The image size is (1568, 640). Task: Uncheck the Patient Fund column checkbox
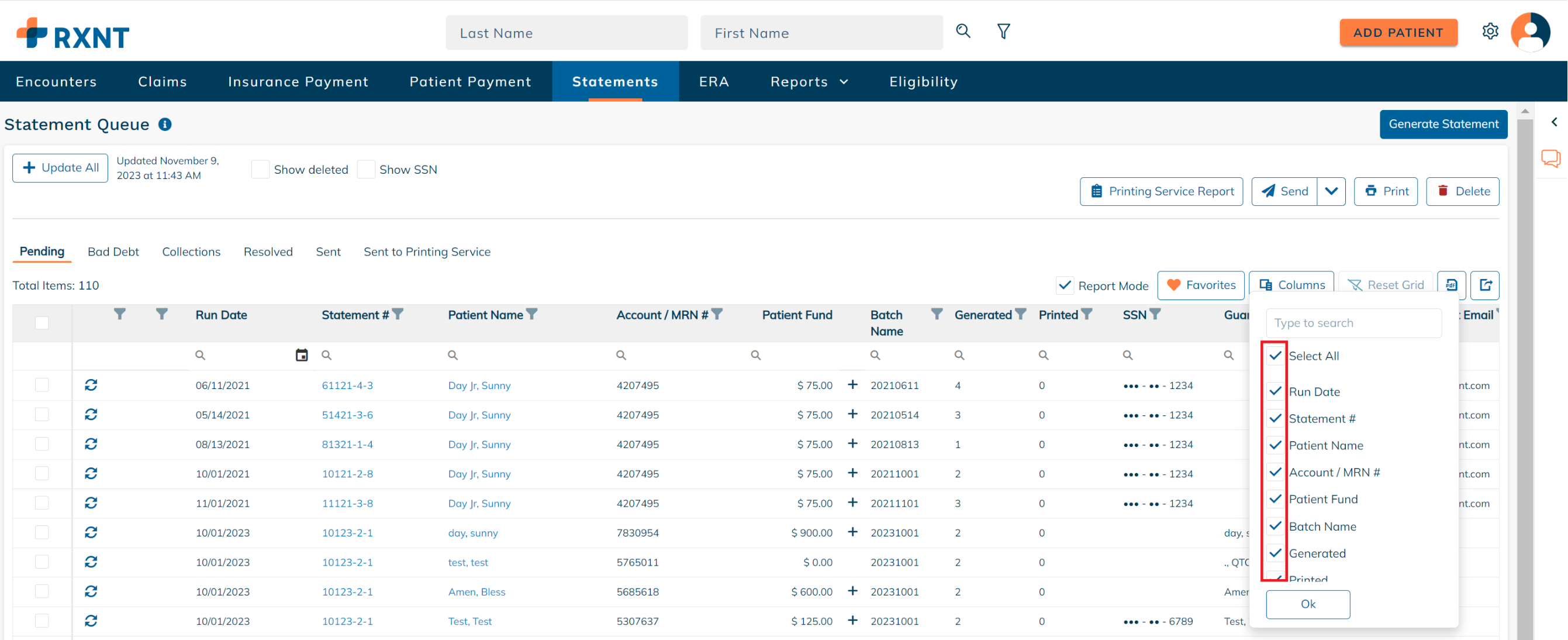[1275, 500]
